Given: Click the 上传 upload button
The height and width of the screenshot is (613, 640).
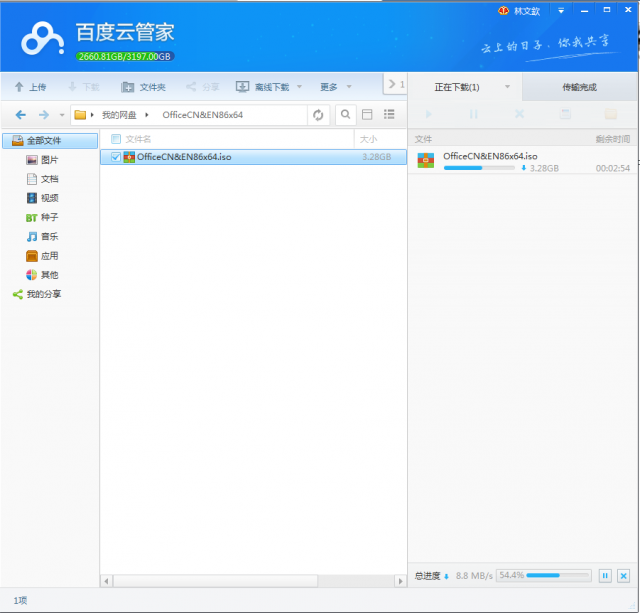Looking at the screenshot, I should tap(31, 87).
